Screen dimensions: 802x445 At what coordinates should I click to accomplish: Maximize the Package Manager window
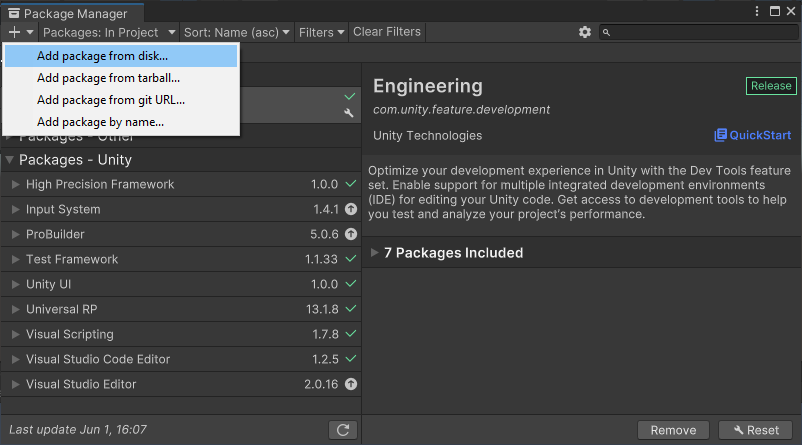point(775,11)
